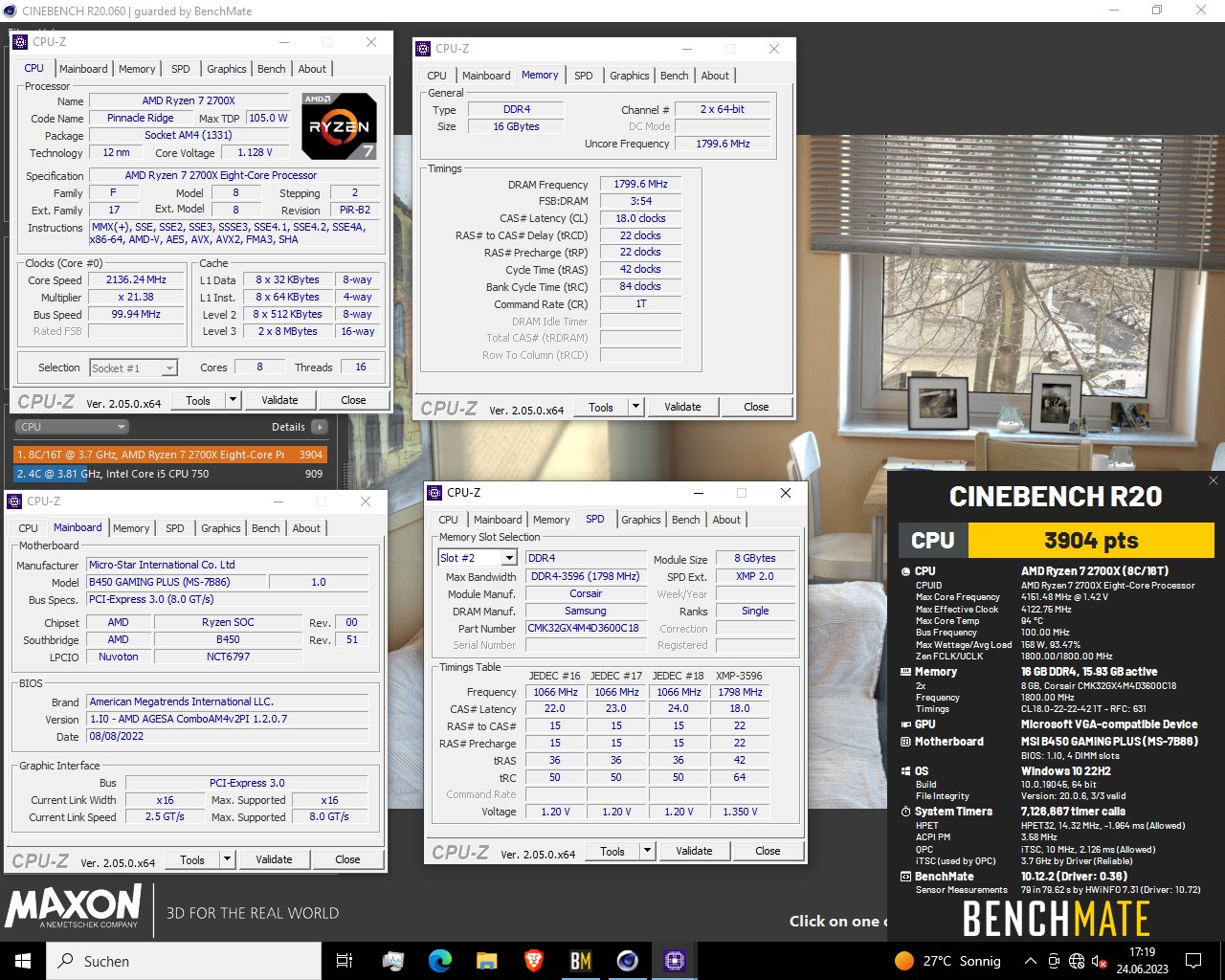Click DRAM Frequency value 1799.6 MHz
Image resolution: width=1225 pixels, height=980 pixels.
(641, 185)
